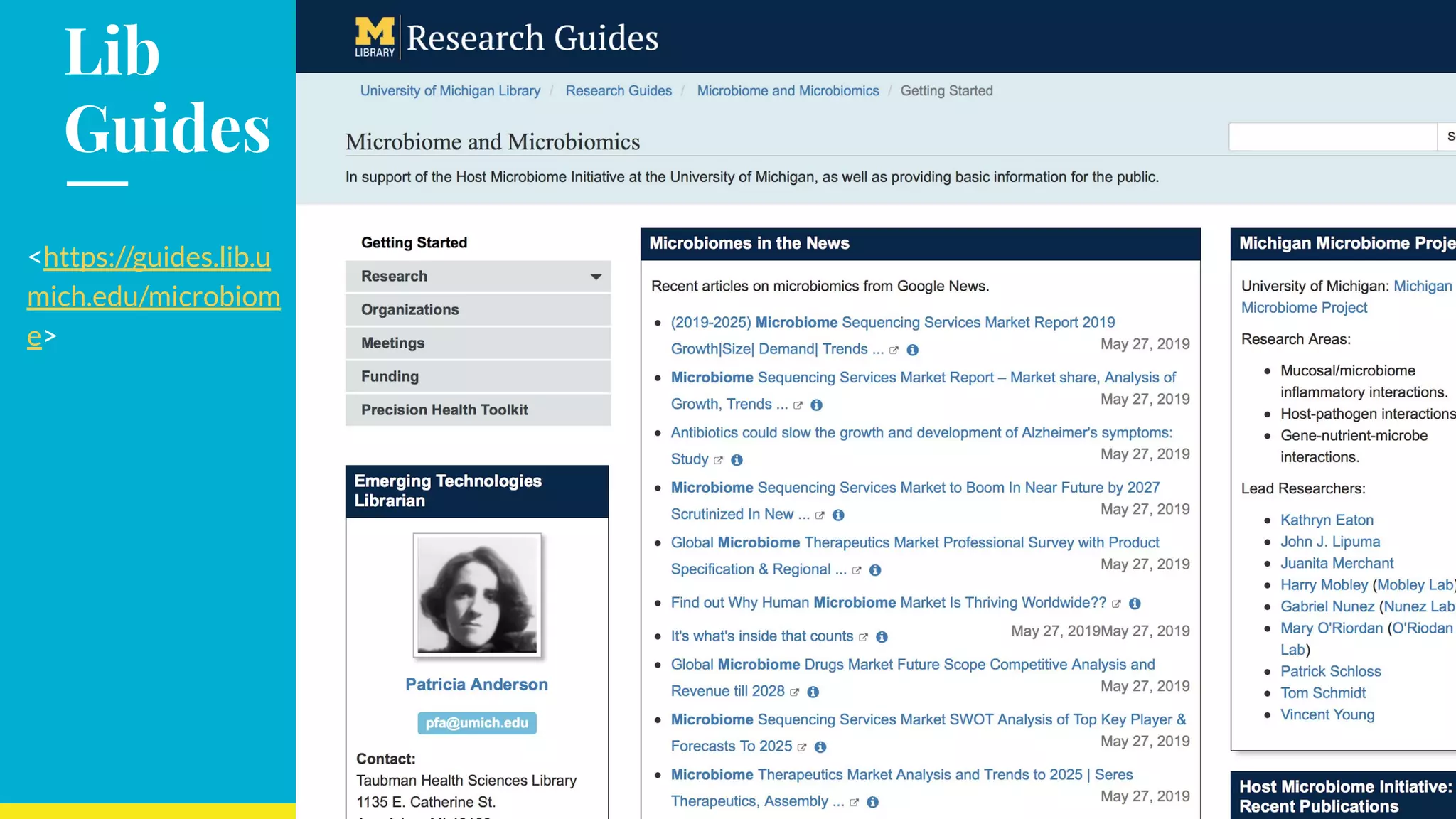The image size is (1456, 819).
Task: Open Patrick Schloss researcher link
Action: [1330, 672]
